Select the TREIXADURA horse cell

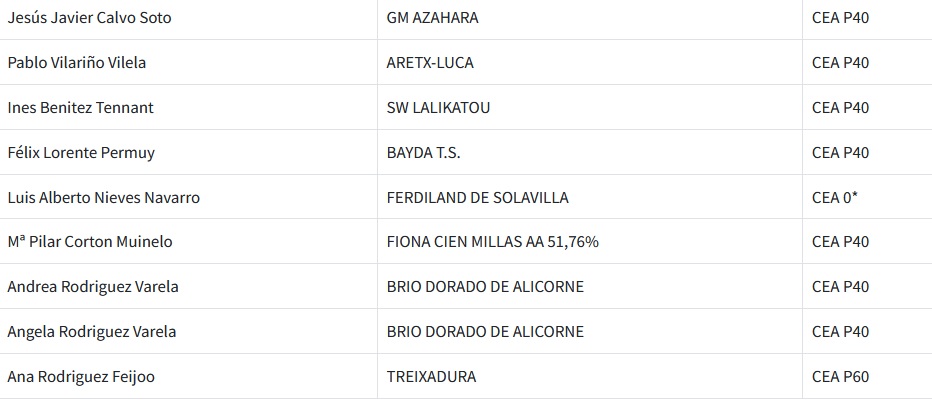(x=431, y=377)
